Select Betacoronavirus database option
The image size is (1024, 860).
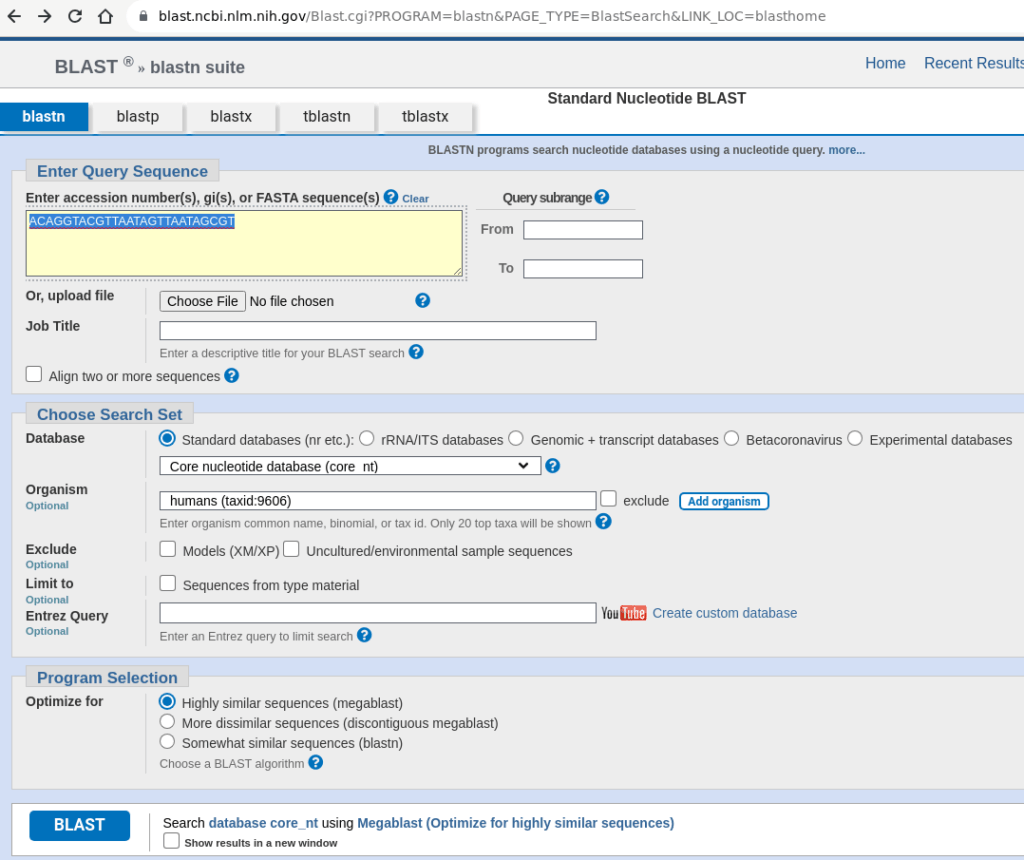tap(731, 438)
